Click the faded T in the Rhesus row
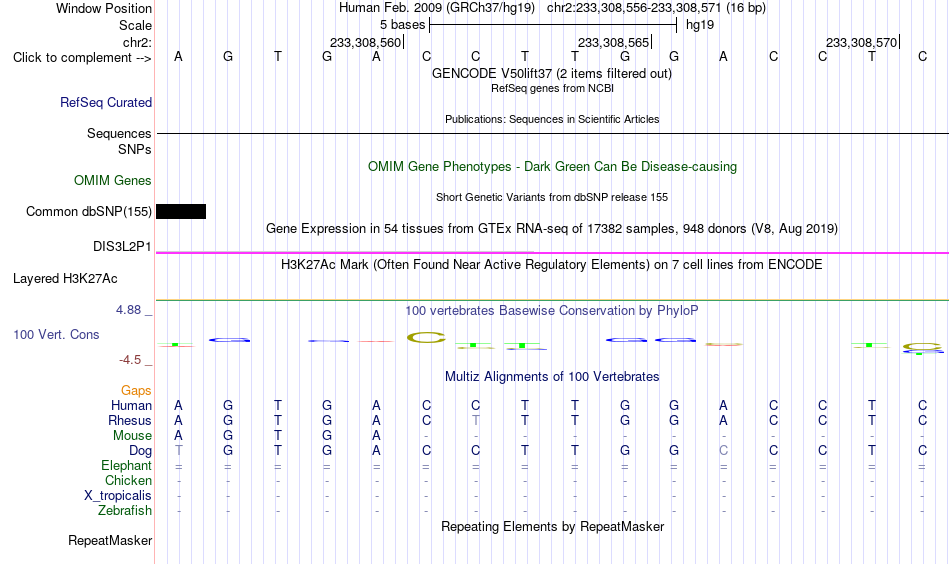Viewport: 950px width, 564px height. tap(476, 420)
